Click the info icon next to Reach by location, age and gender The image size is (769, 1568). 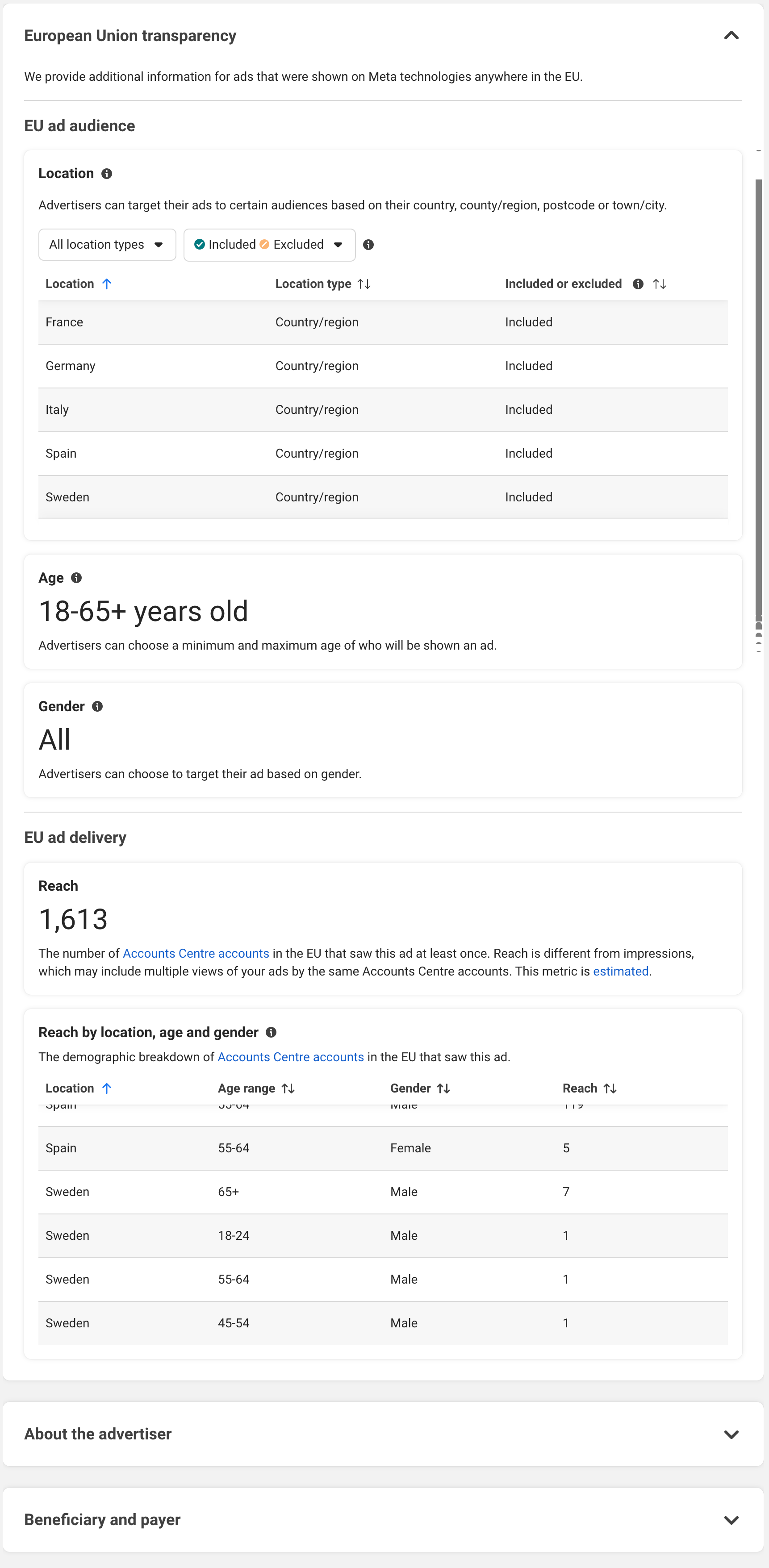click(272, 1032)
